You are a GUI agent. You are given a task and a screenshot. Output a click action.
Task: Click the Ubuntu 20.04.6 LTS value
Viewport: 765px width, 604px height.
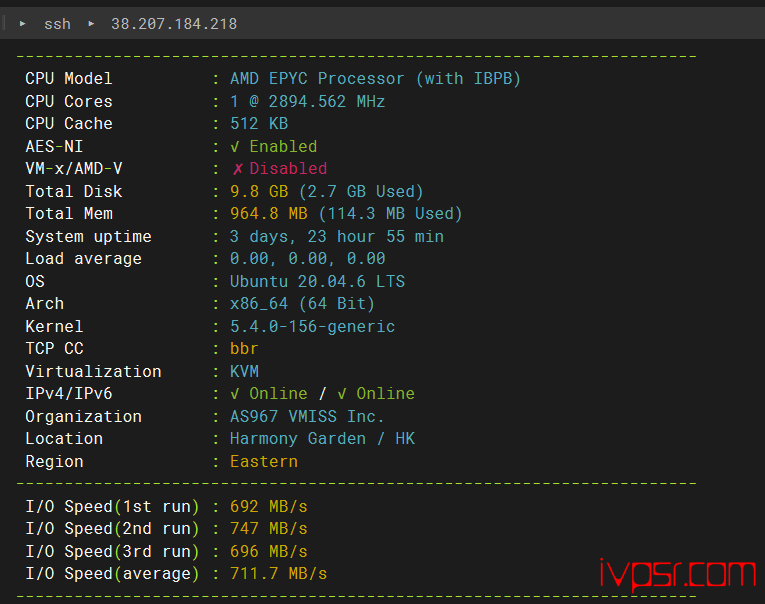[x=317, y=282]
